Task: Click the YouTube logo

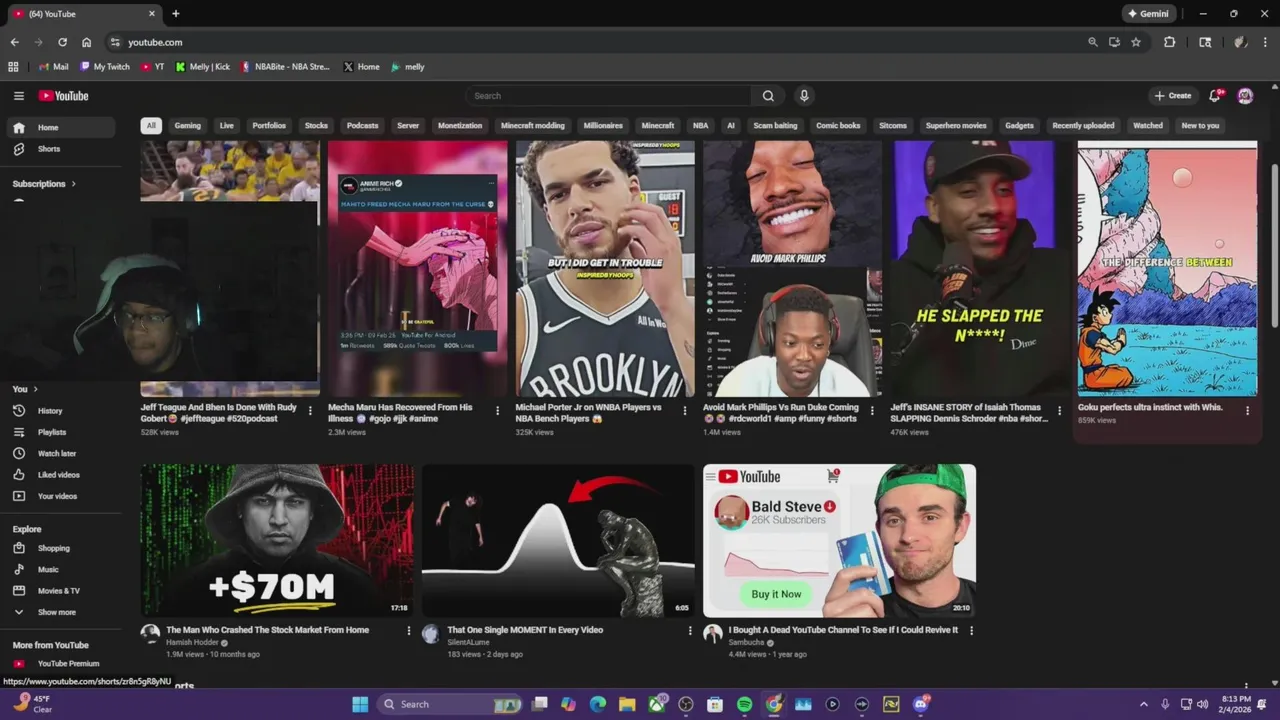Action: [64, 96]
